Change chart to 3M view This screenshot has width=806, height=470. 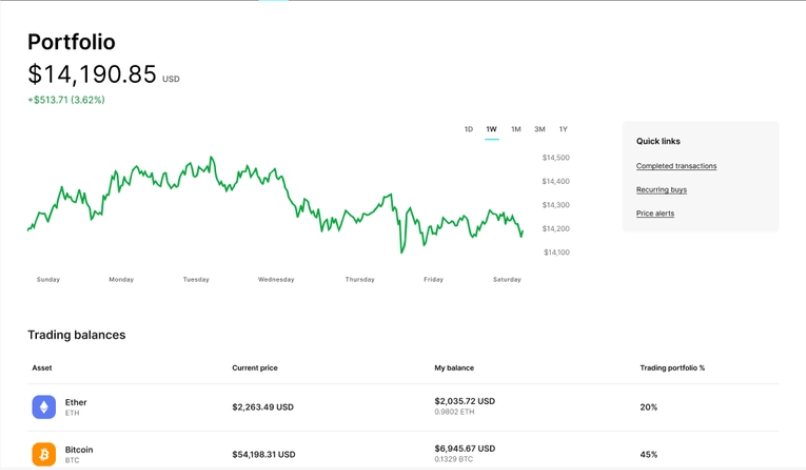540,129
